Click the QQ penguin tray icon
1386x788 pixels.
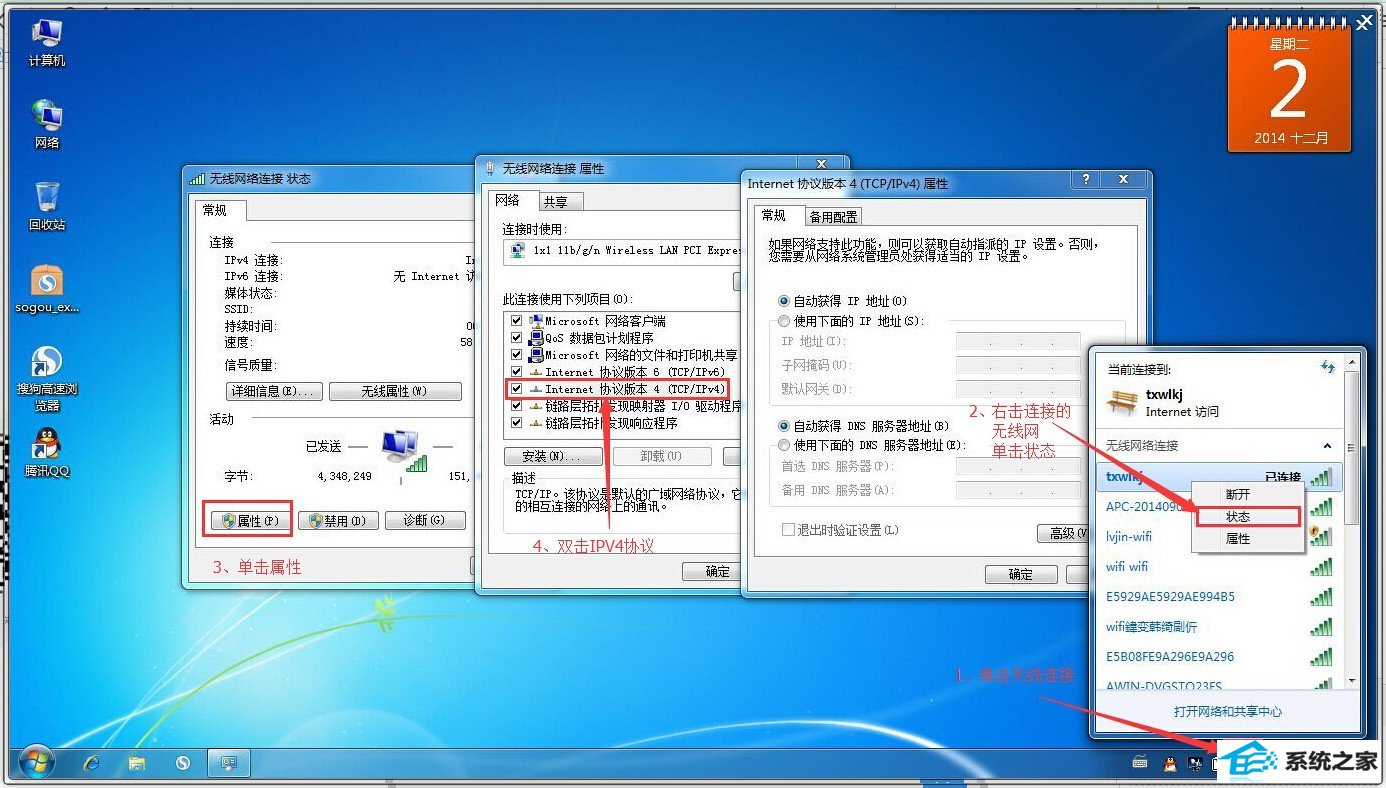pyautogui.click(x=1170, y=764)
